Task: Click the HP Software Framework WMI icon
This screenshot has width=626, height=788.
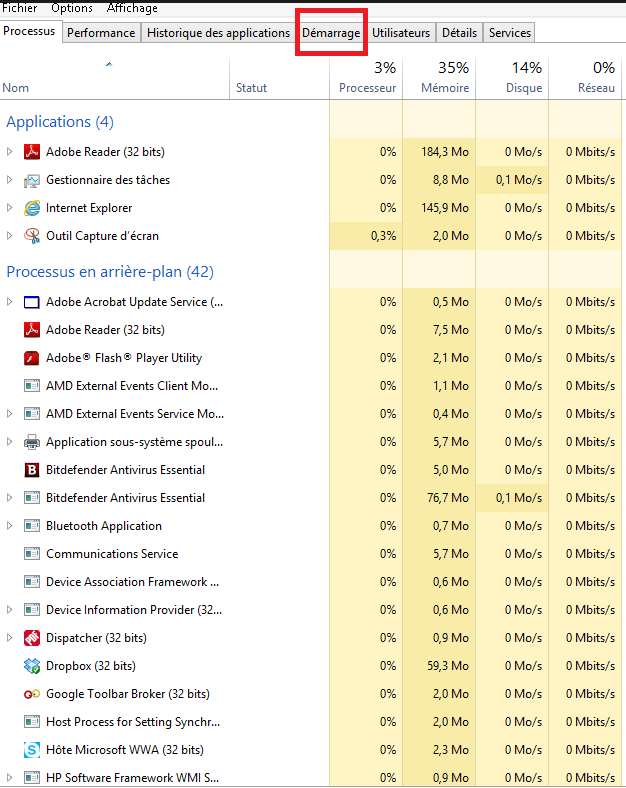Action: 32,778
